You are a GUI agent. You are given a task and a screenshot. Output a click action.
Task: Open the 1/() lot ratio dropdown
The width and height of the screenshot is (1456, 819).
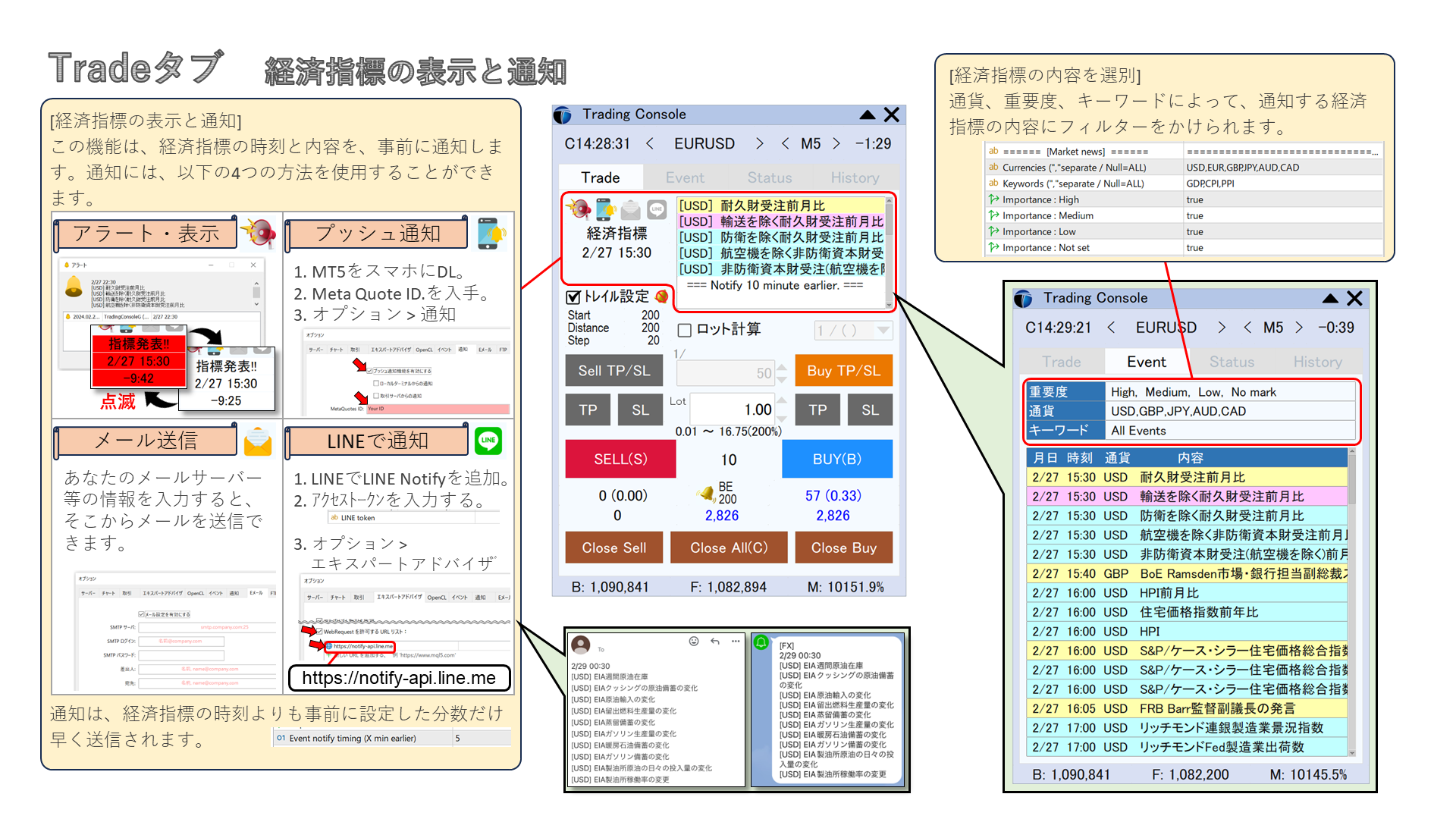tap(883, 331)
